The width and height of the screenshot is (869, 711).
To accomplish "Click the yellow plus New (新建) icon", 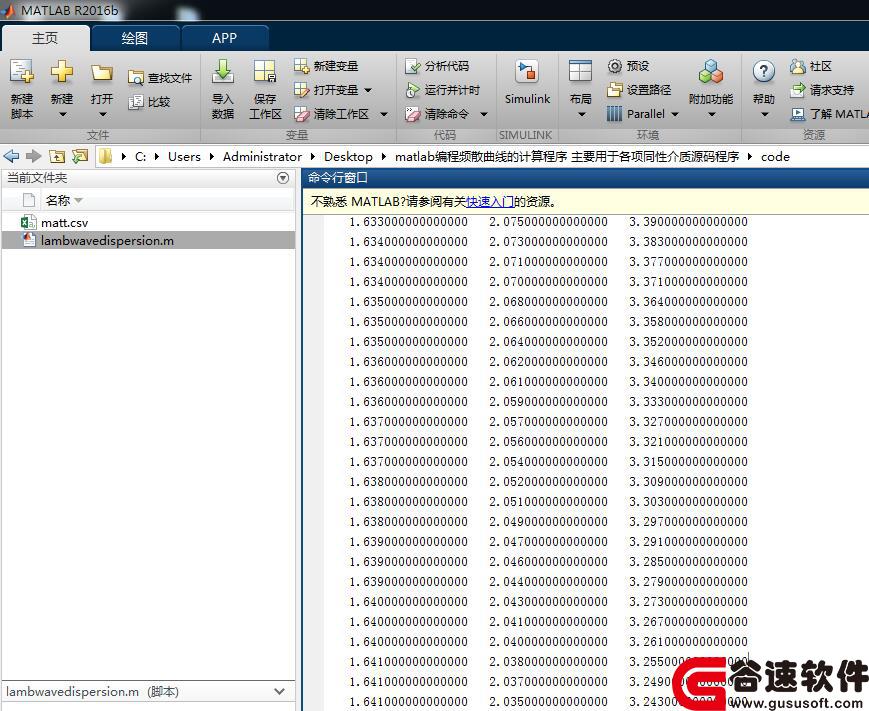I will pos(62,72).
